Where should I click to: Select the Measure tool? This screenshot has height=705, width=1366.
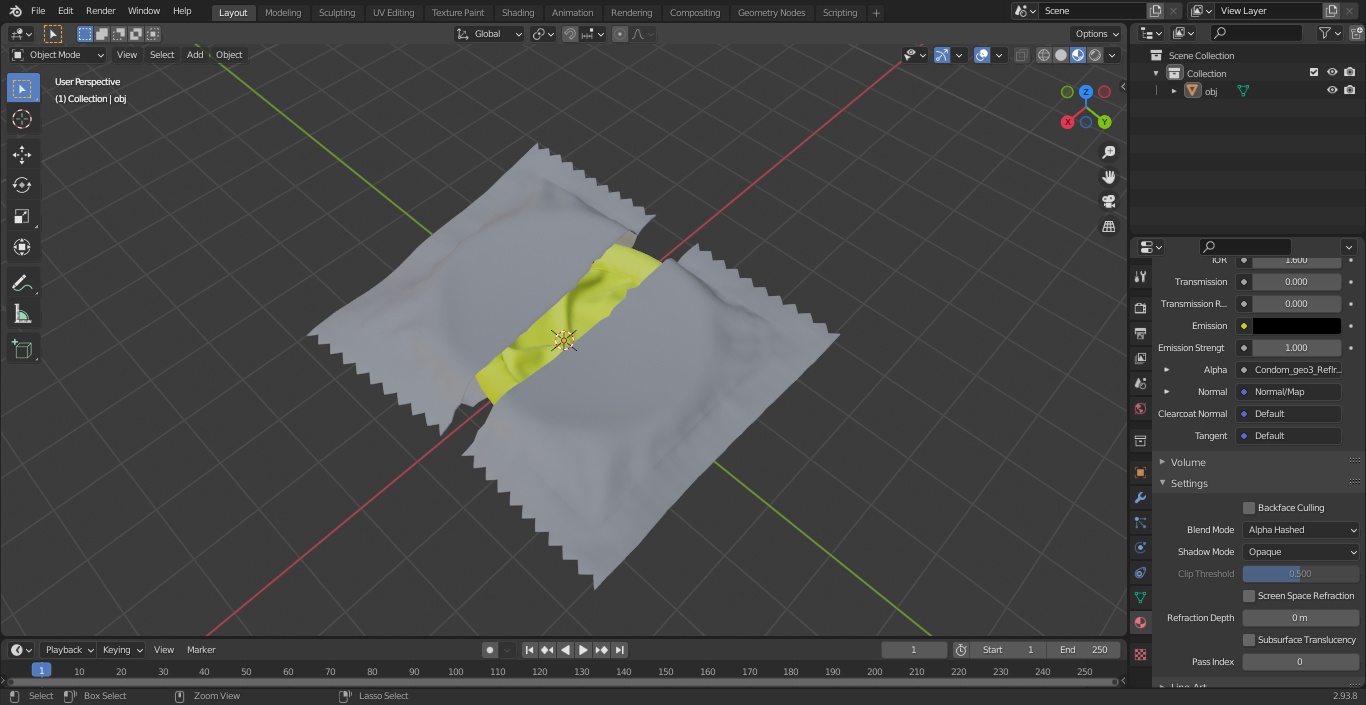pyautogui.click(x=22, y=314)
